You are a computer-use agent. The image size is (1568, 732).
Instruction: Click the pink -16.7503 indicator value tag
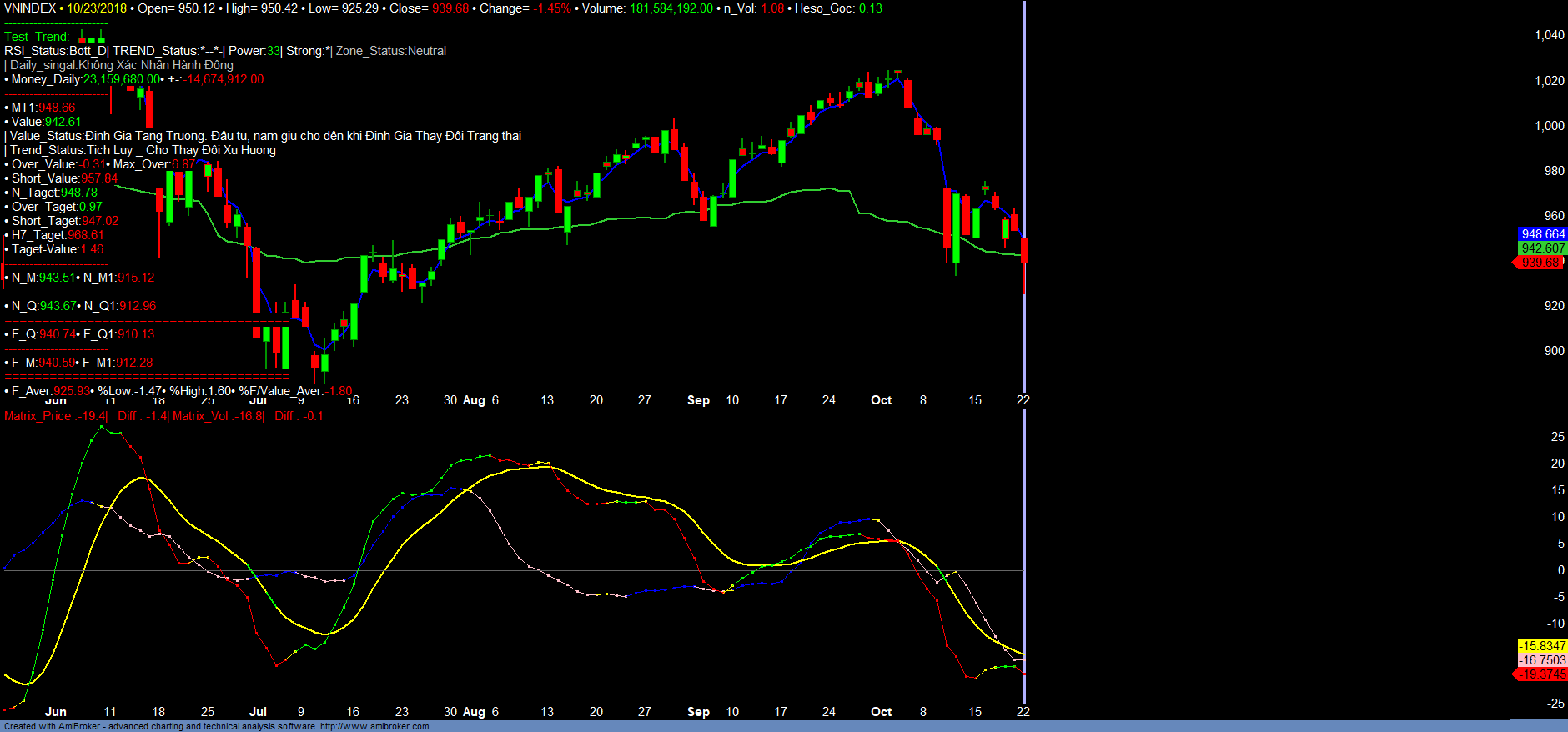point(1542,660)
